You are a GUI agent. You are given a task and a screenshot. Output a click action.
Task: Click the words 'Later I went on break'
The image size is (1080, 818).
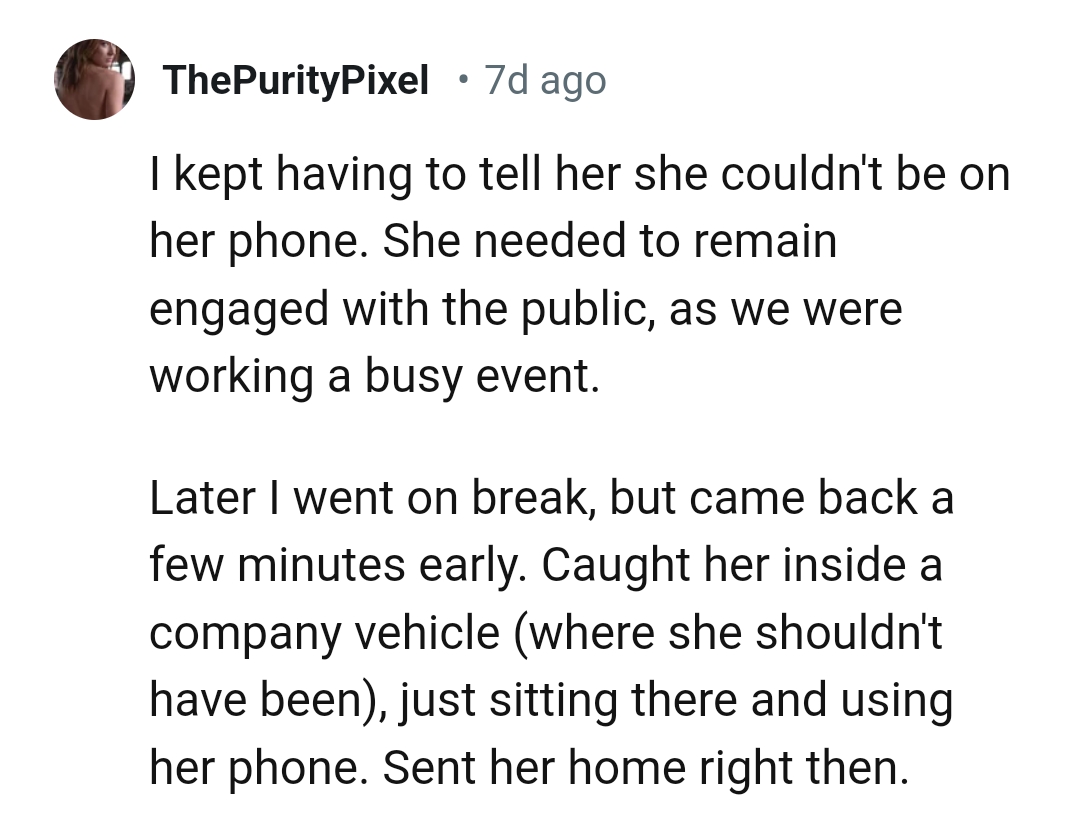[x=370, y=500]
